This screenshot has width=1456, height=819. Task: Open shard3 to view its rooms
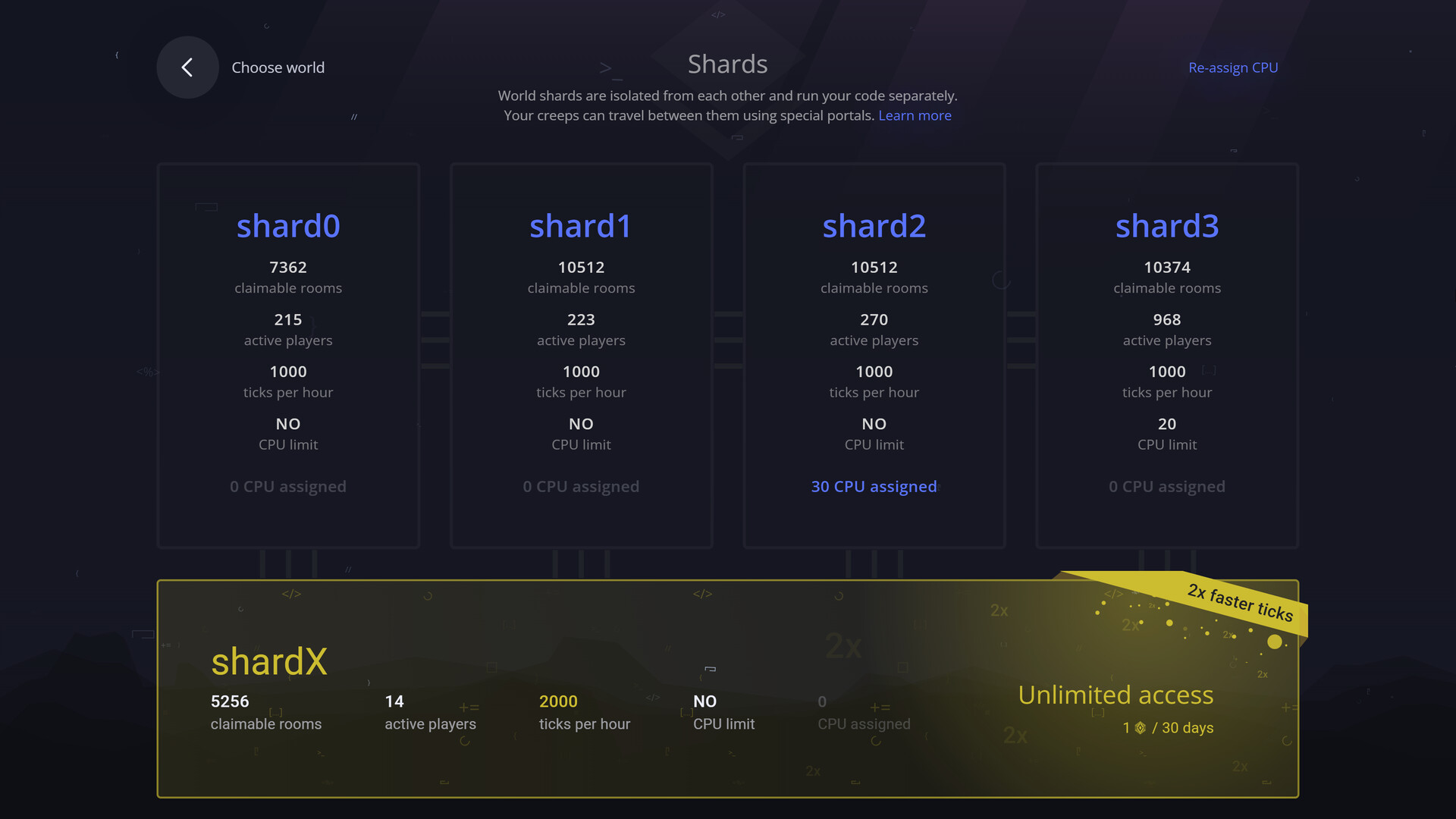pyautogui.click(x=1166, y=226)
